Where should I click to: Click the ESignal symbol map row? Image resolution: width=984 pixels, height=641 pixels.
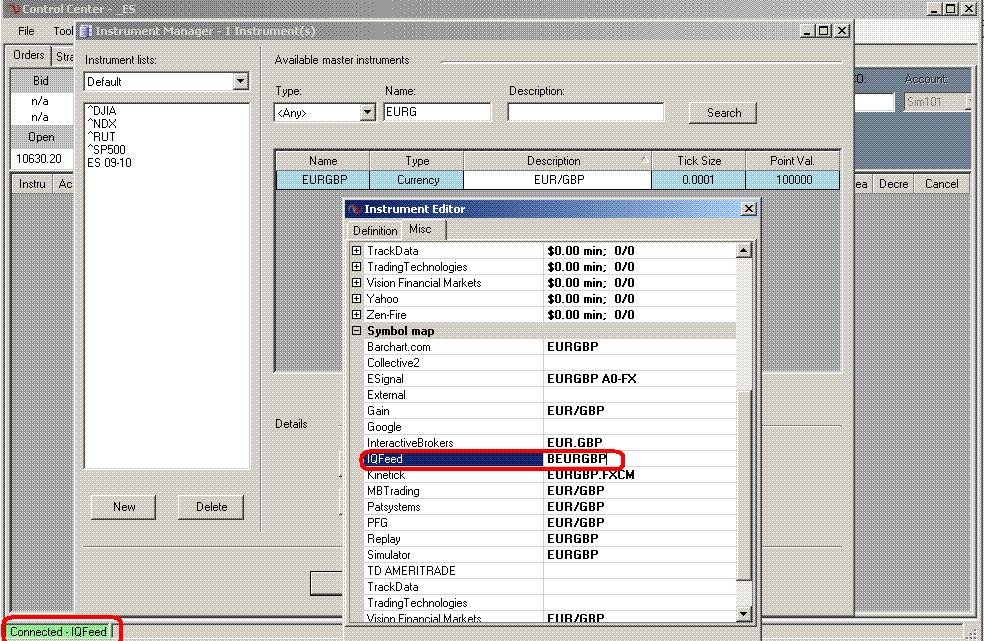[550, 379]
